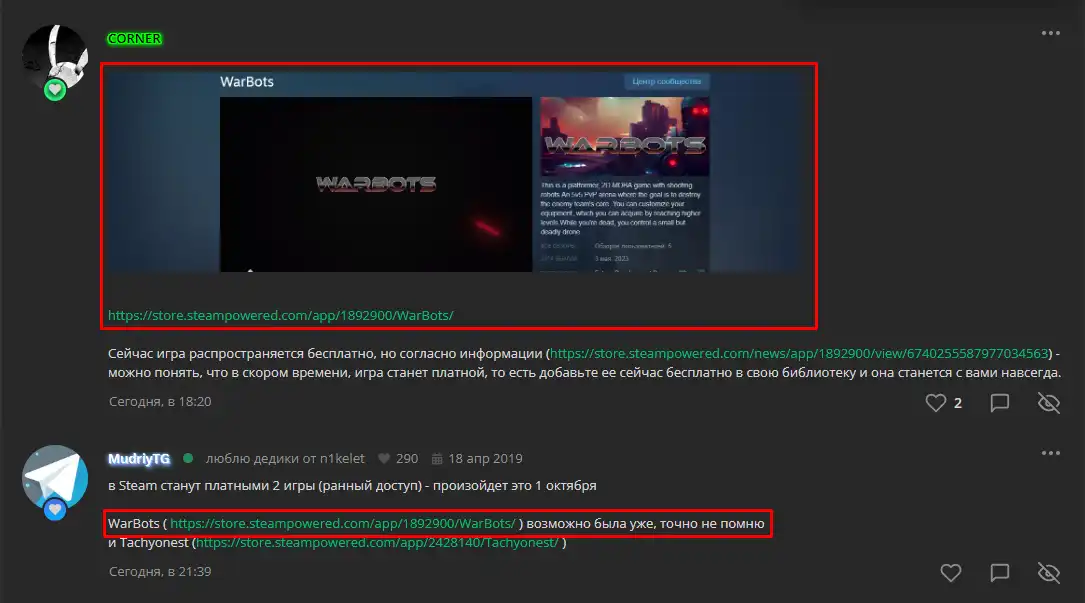The height and width of the screenshot is (603, 1085).
Task: Click the post time 'Сегодня, в 21:39'
Action: (x=160, y=572)
